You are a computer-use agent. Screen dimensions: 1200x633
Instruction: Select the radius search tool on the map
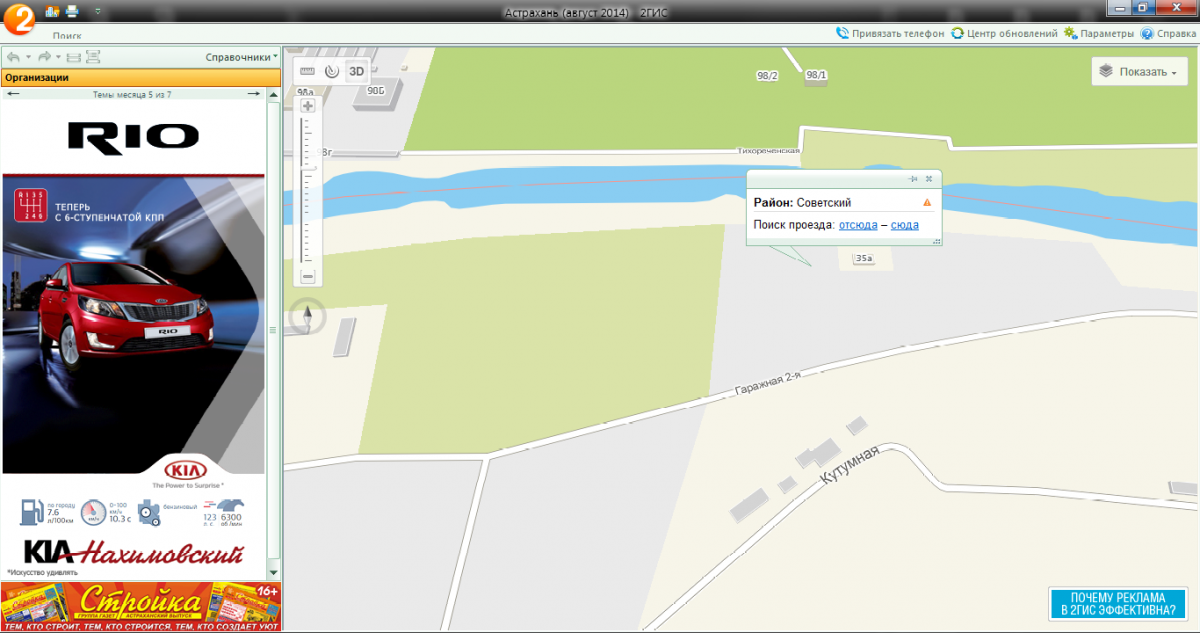[332, 71]
